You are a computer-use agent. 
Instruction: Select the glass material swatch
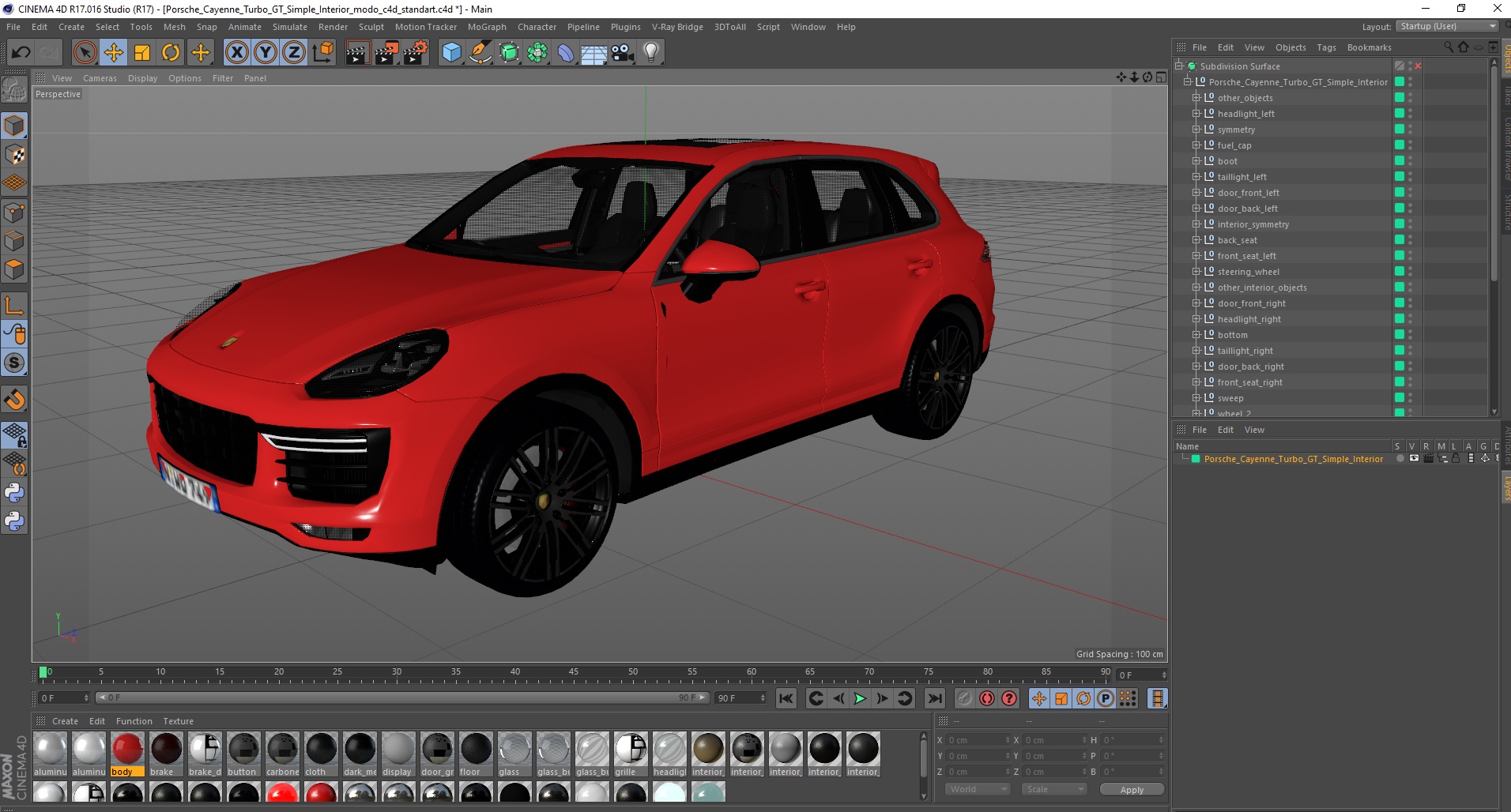click(x=514, y=754)
